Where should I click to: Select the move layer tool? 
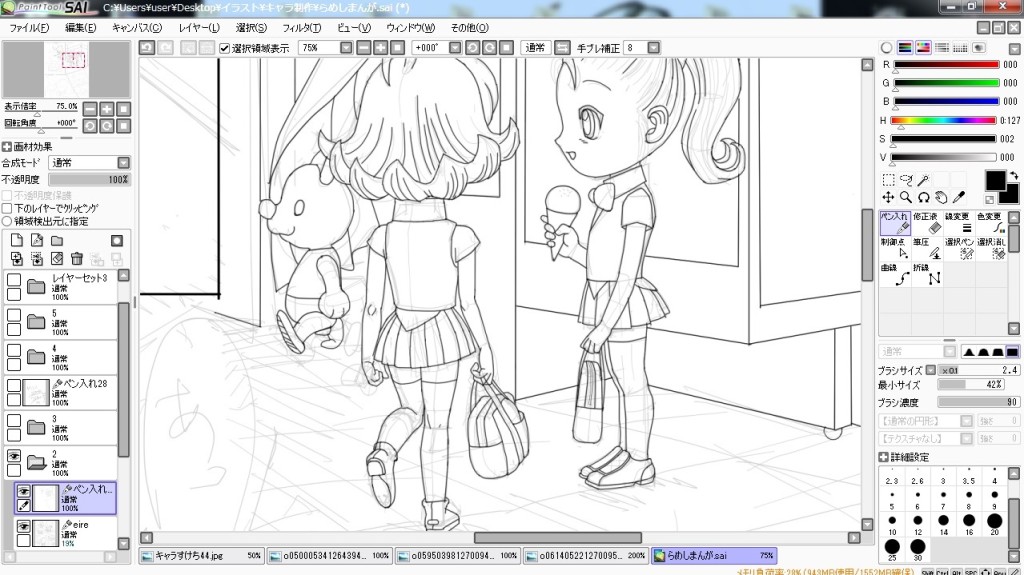[x=888, y=197]
